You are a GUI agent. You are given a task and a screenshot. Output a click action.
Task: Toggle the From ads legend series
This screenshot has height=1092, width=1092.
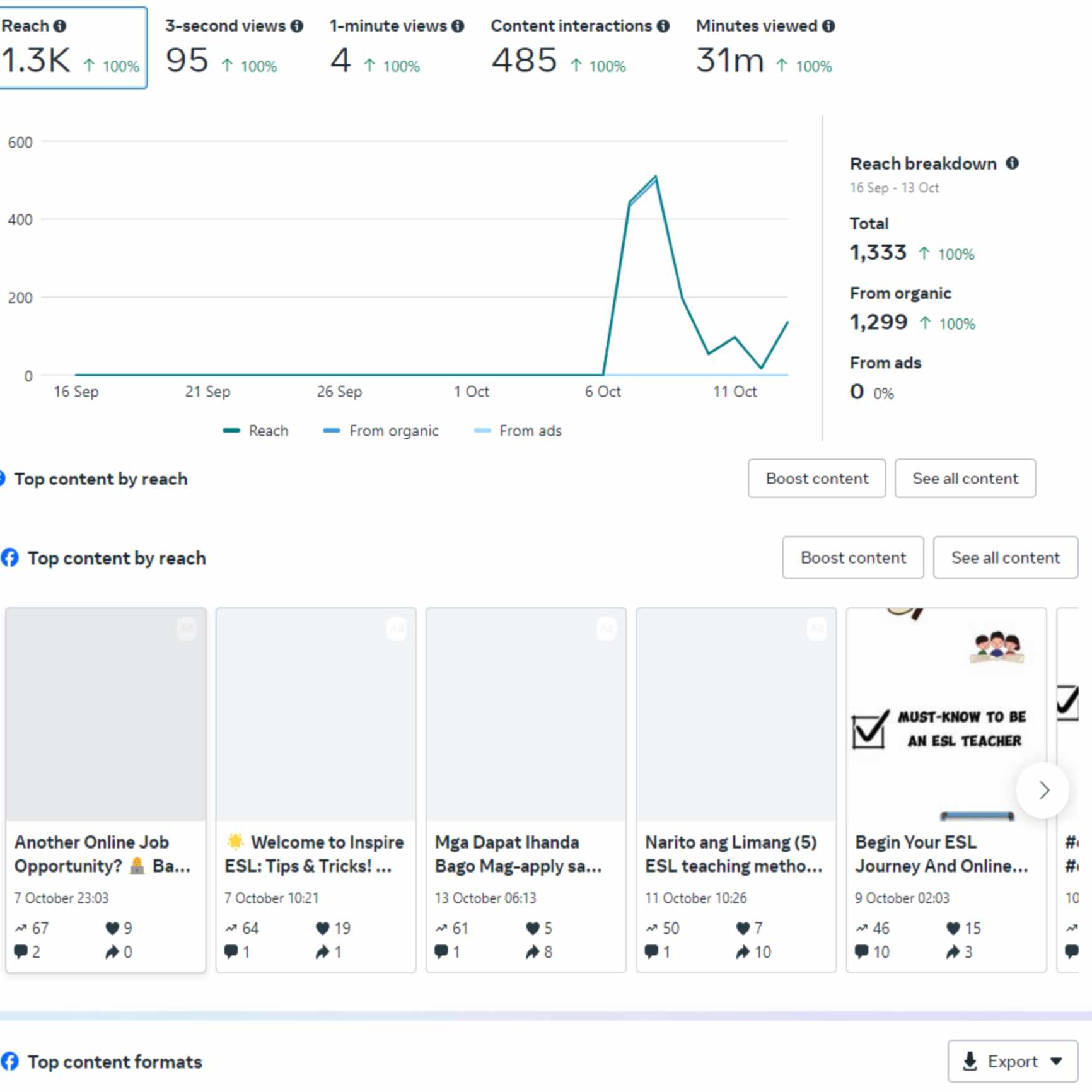pos(518,431)
